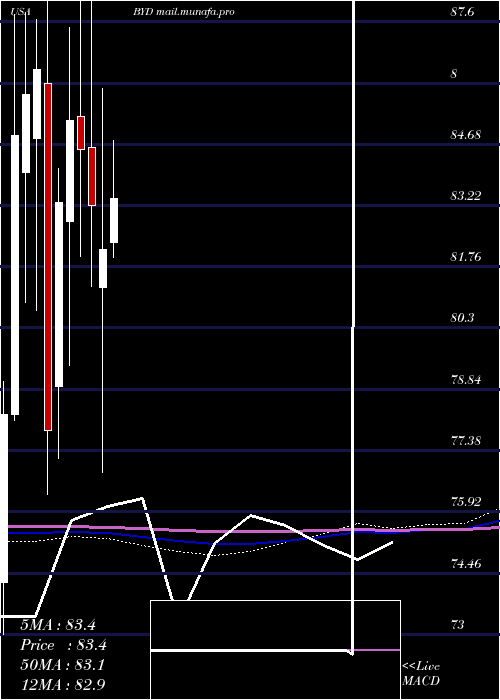This screenshot has height=700, width=500.
Task: Click the 50MA : 83.1 readout
Action: point(62,665)
